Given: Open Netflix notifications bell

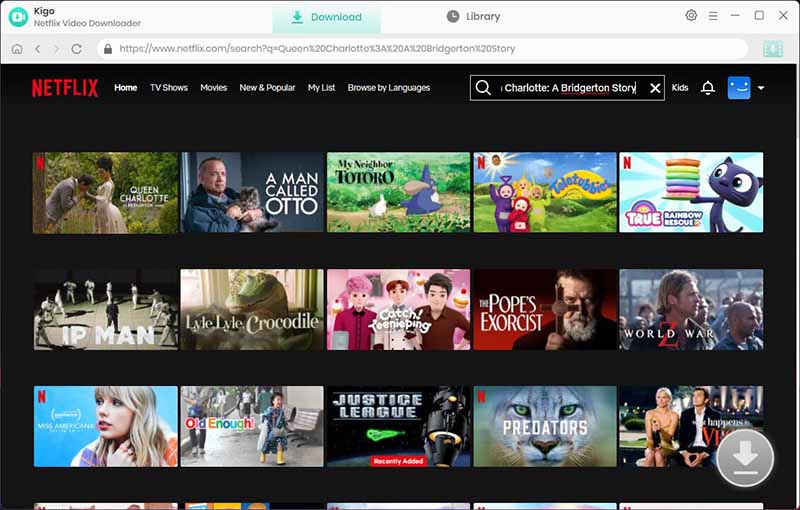Looking at the screenshot, I should click(708, 88).
